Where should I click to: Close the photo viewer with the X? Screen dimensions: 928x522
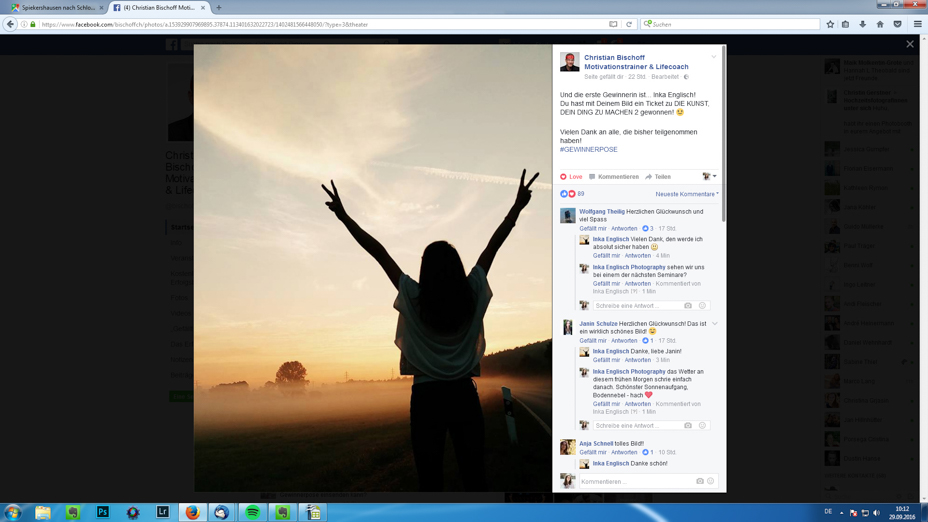tap(909, 44)
